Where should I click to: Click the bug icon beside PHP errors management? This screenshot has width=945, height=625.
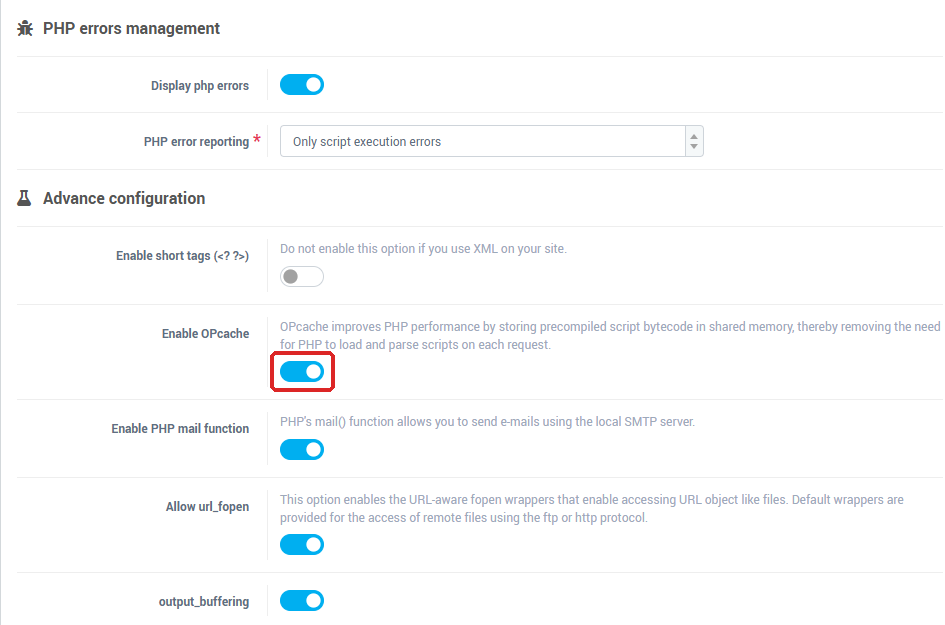(x=25, y=28)
